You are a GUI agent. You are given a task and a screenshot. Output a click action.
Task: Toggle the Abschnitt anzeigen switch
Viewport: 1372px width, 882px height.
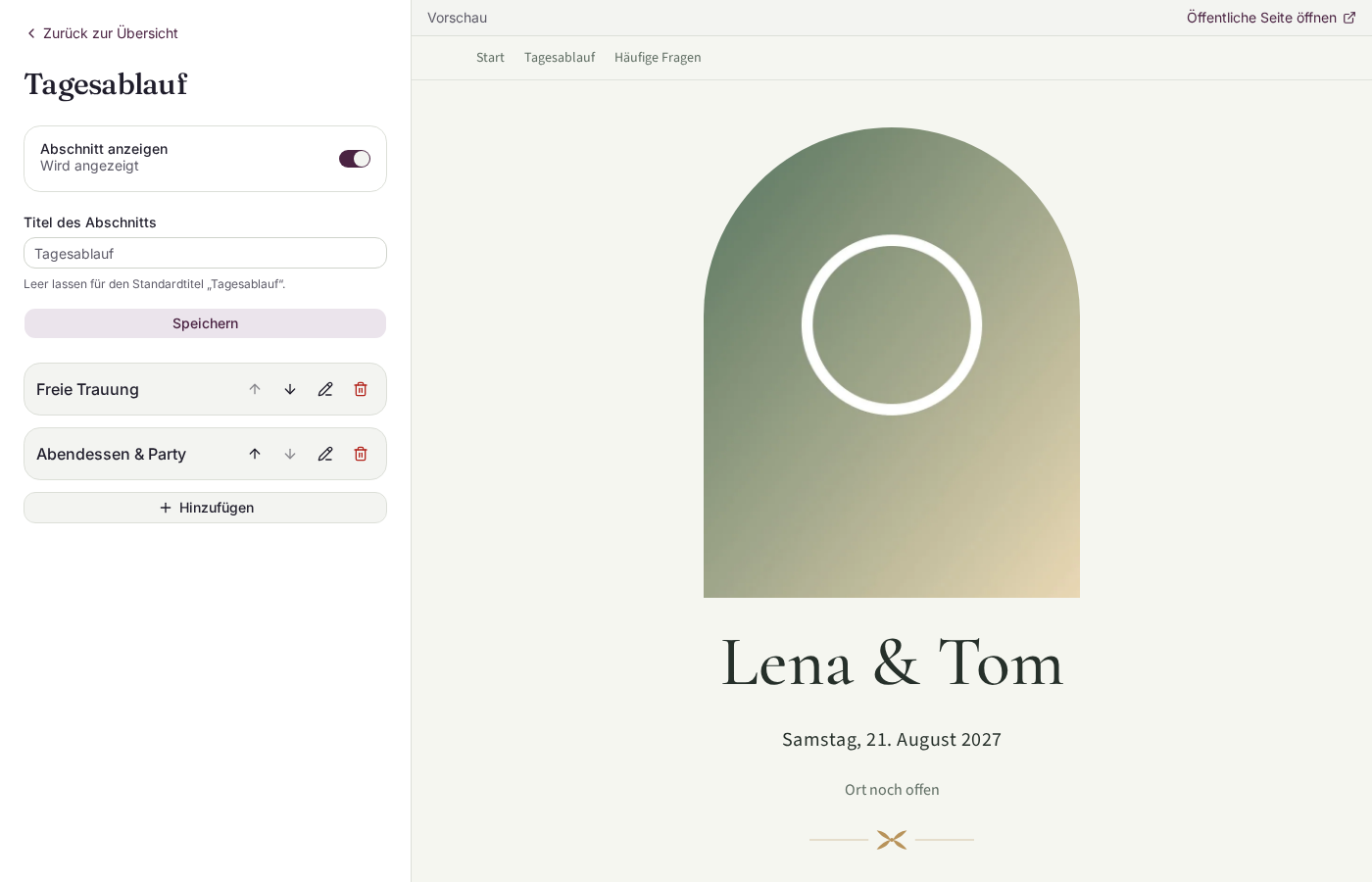click(355, 159)
